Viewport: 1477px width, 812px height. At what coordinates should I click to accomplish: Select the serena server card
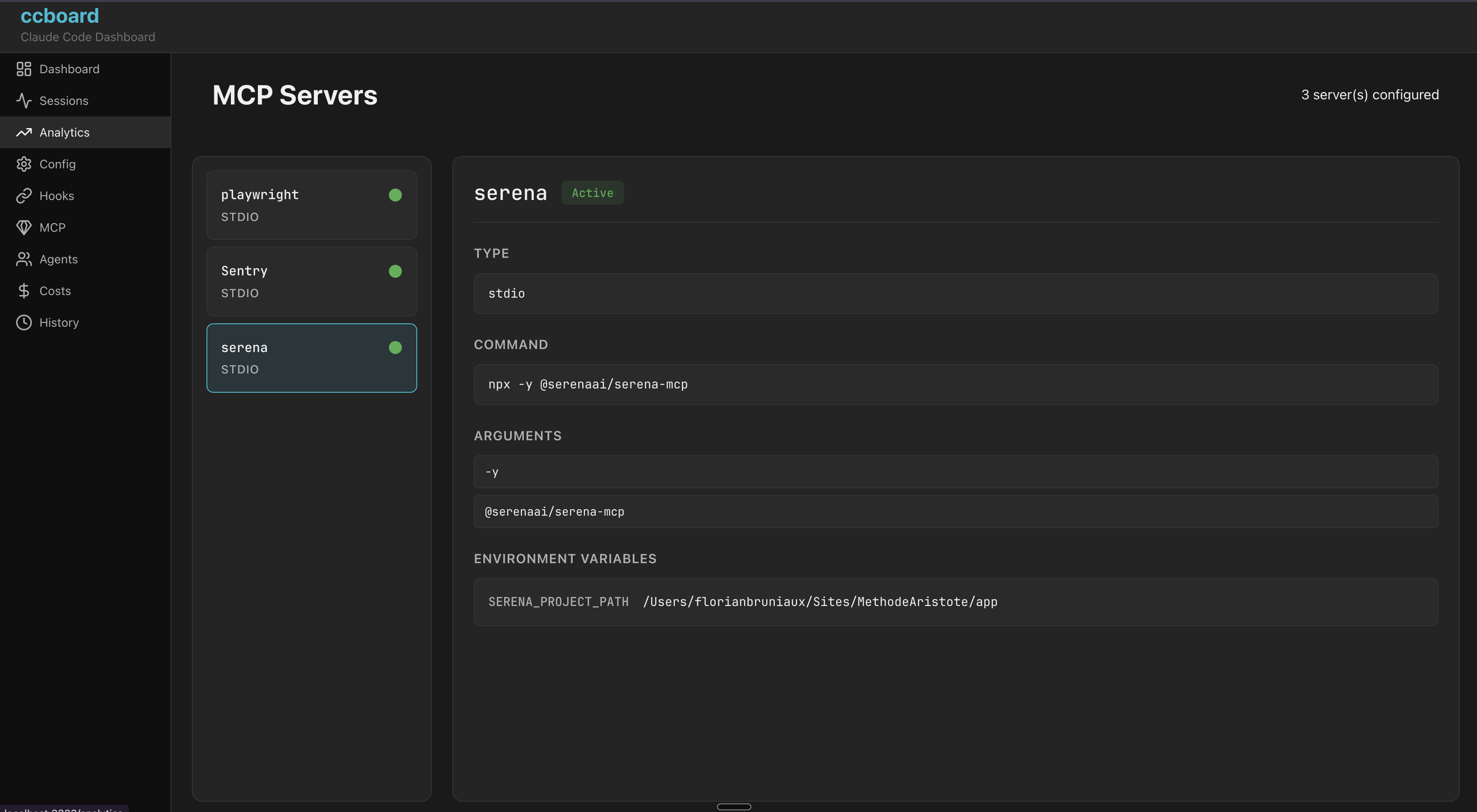click(x=311, y=358)
